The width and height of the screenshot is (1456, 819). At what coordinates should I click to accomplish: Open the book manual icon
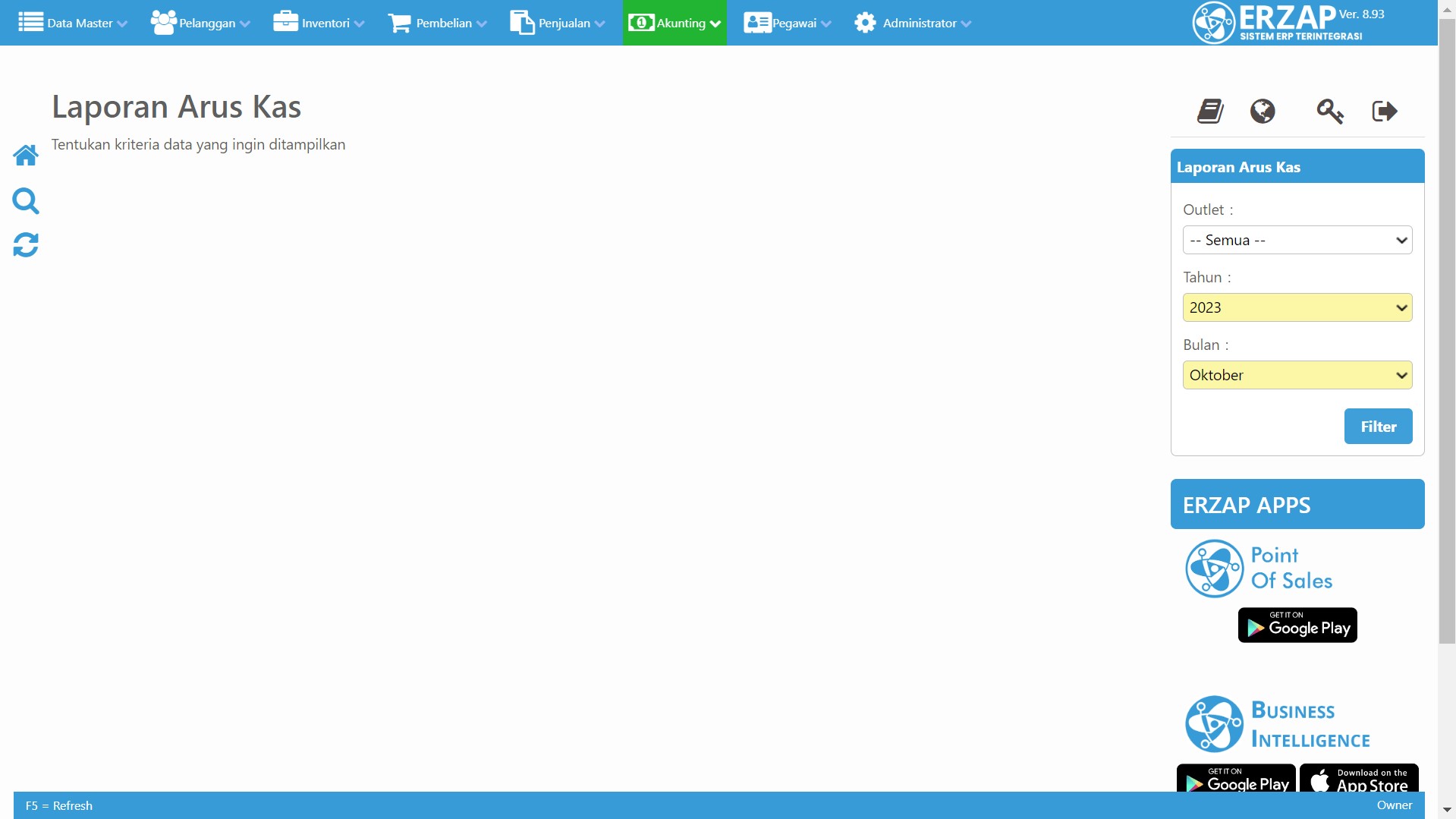point(1210,112)
